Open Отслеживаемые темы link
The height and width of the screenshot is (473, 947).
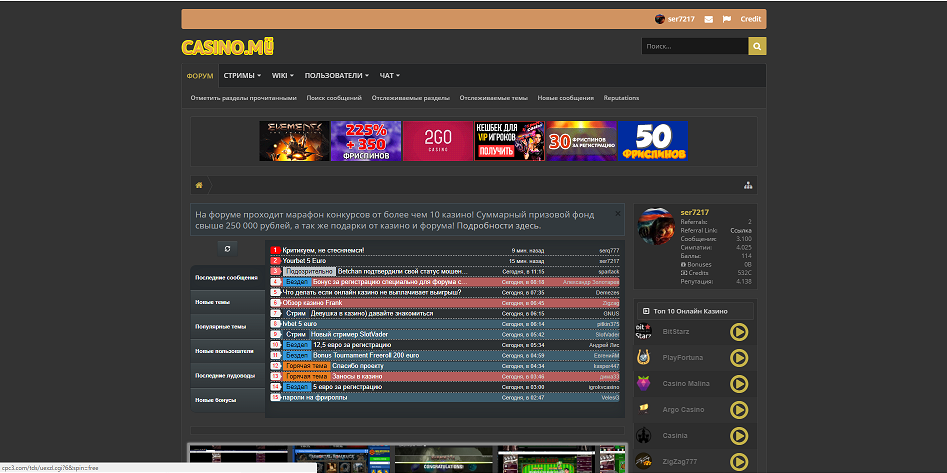click(493, 98)
